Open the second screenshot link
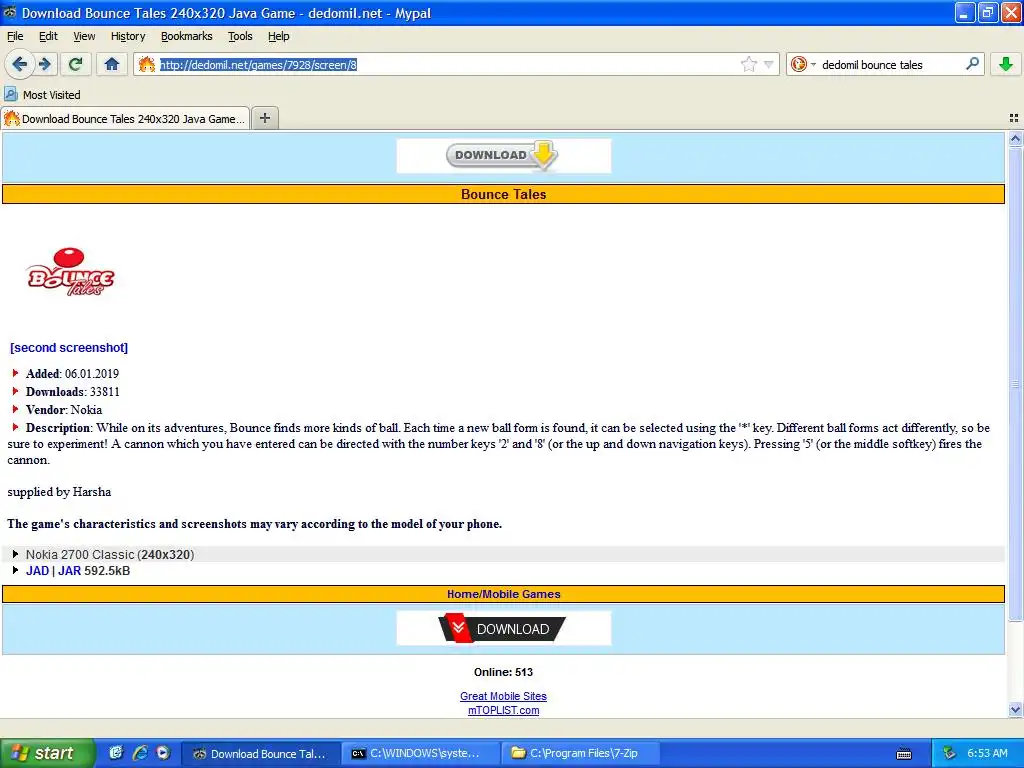The width and height of the screenshot is (1024, 768). (69, 347)
